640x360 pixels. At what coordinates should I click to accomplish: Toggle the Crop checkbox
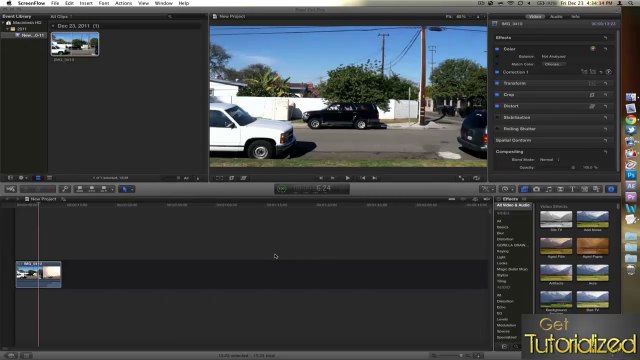pos(497,95)
